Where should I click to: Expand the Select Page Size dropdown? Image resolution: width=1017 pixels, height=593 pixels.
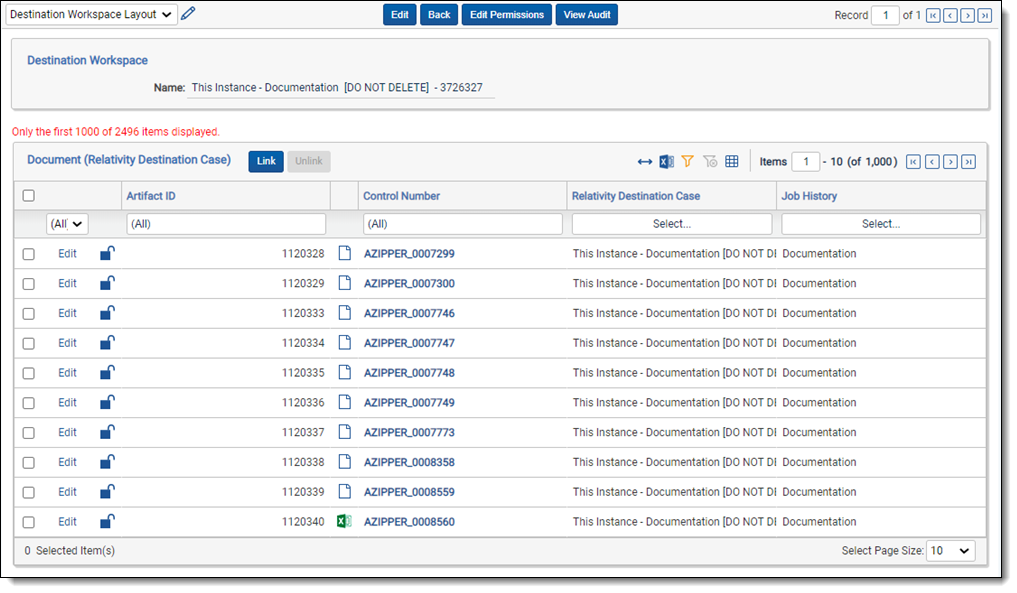949,551
